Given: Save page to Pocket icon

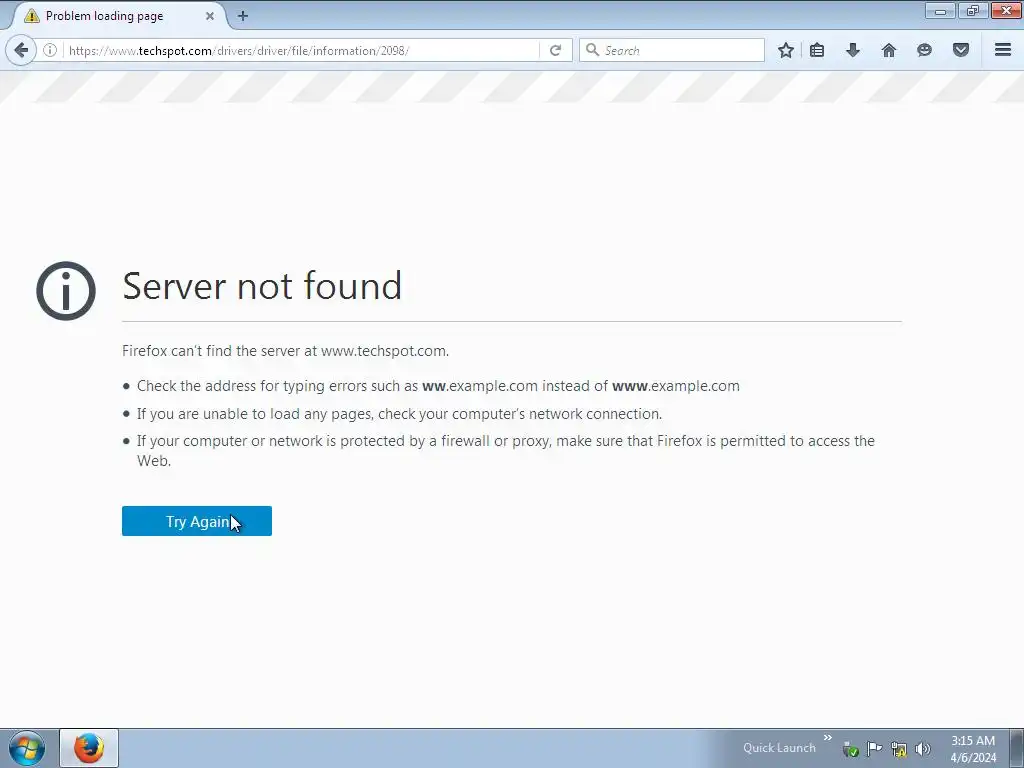Looking at the screenshot, I should tap(961, 50).
